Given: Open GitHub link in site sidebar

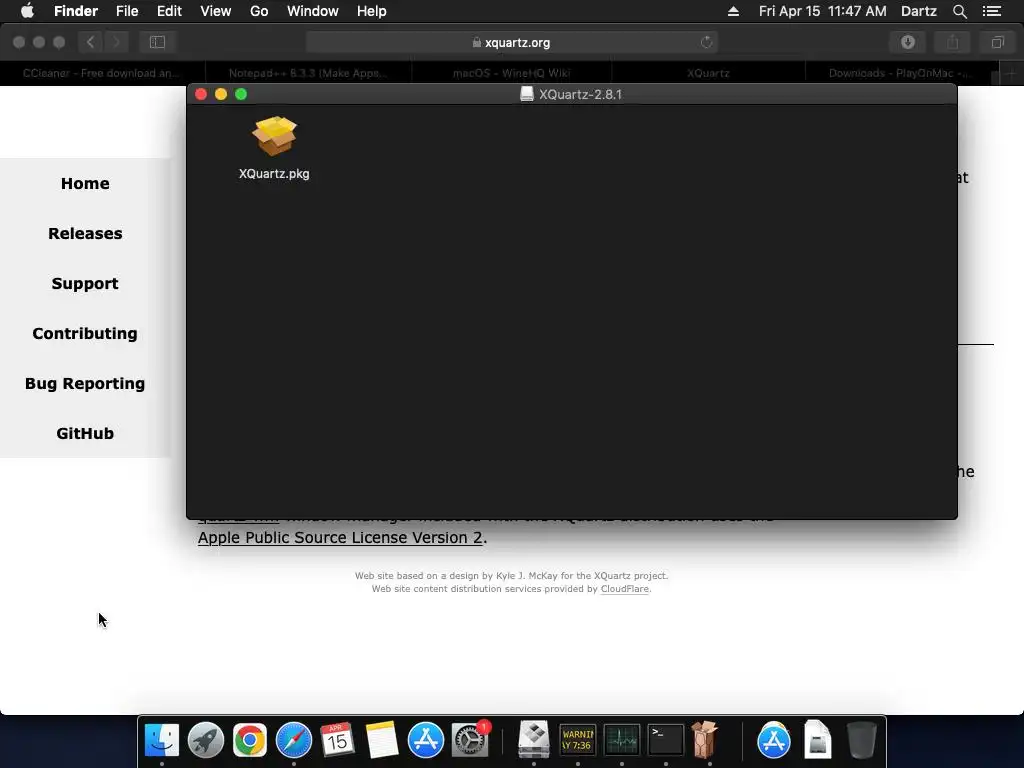Looking at the screenshot, I should (x=85, y=433).
